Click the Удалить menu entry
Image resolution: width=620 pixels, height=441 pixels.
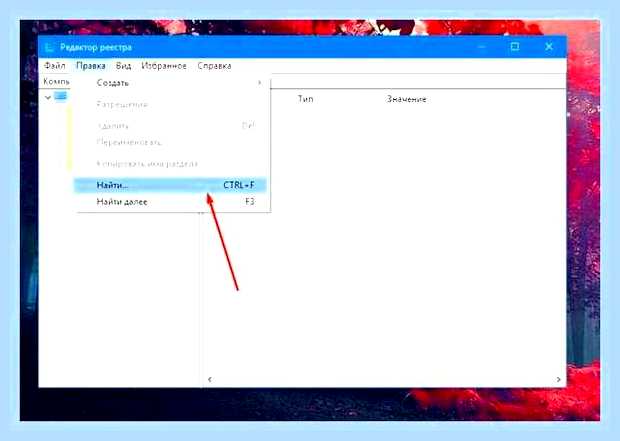[x=170, y=126]
